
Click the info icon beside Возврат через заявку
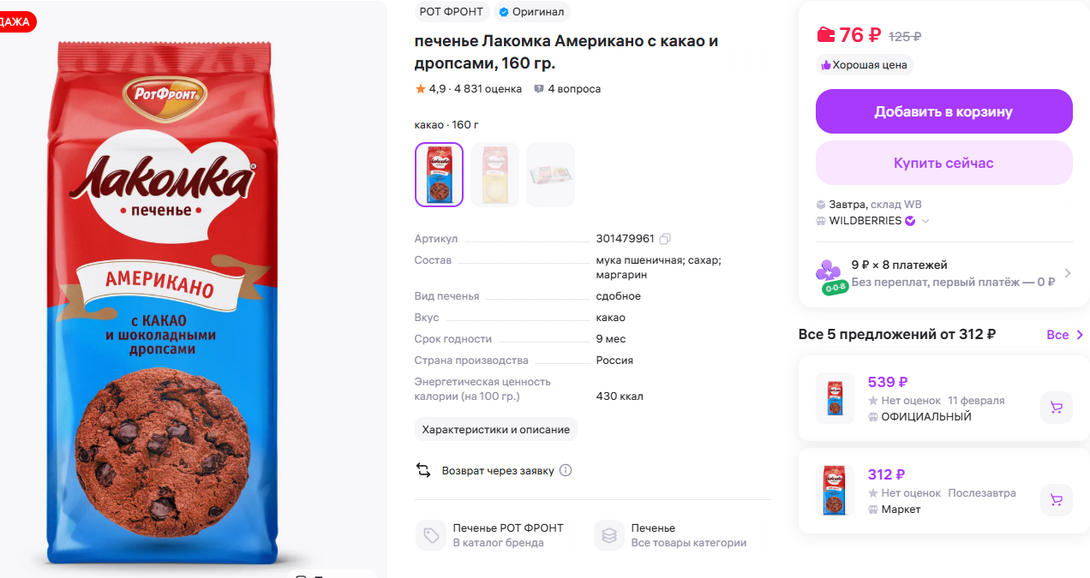[x=566, y=470]
